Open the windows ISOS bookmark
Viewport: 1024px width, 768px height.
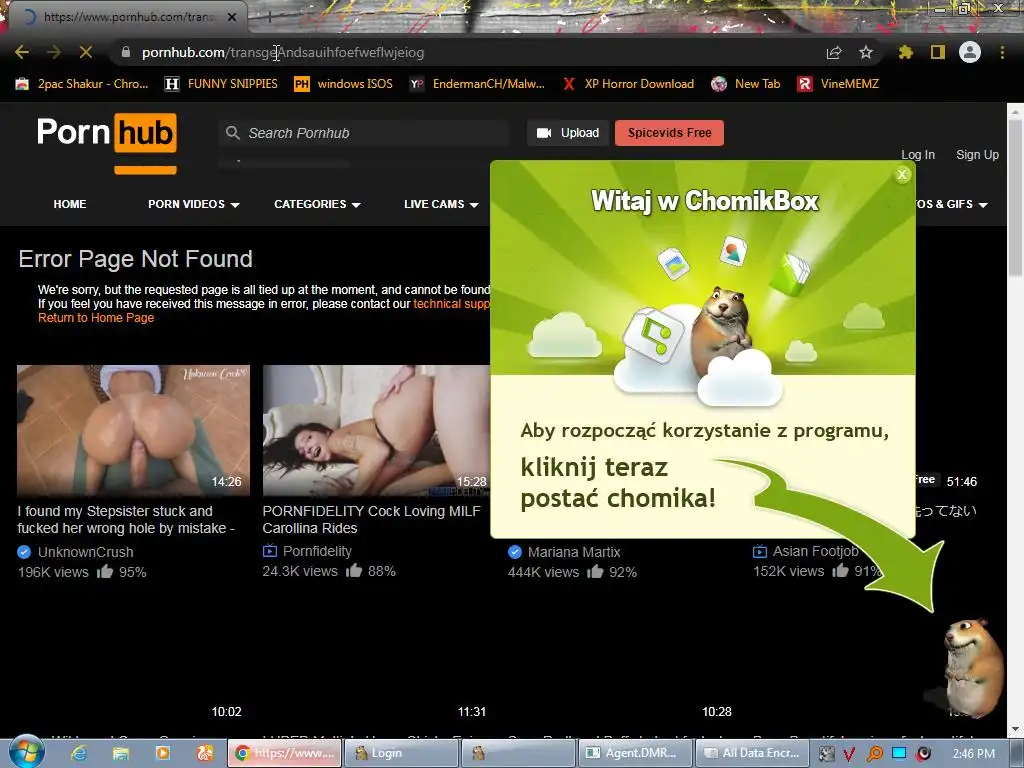coord(344,84)
